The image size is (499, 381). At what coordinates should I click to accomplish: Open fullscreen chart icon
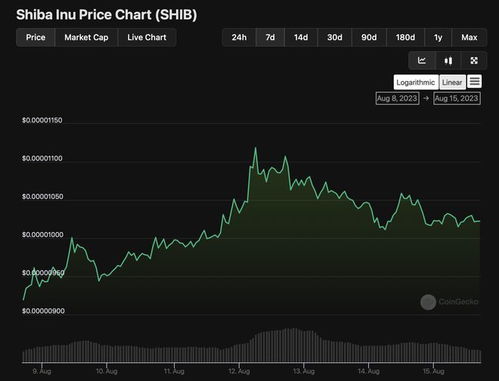[x=474, y=61]
